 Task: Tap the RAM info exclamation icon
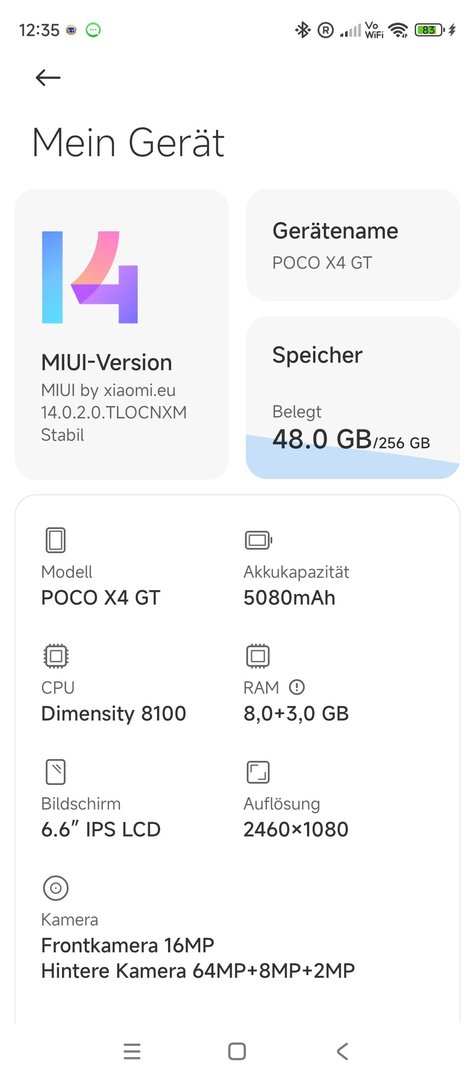297,687
